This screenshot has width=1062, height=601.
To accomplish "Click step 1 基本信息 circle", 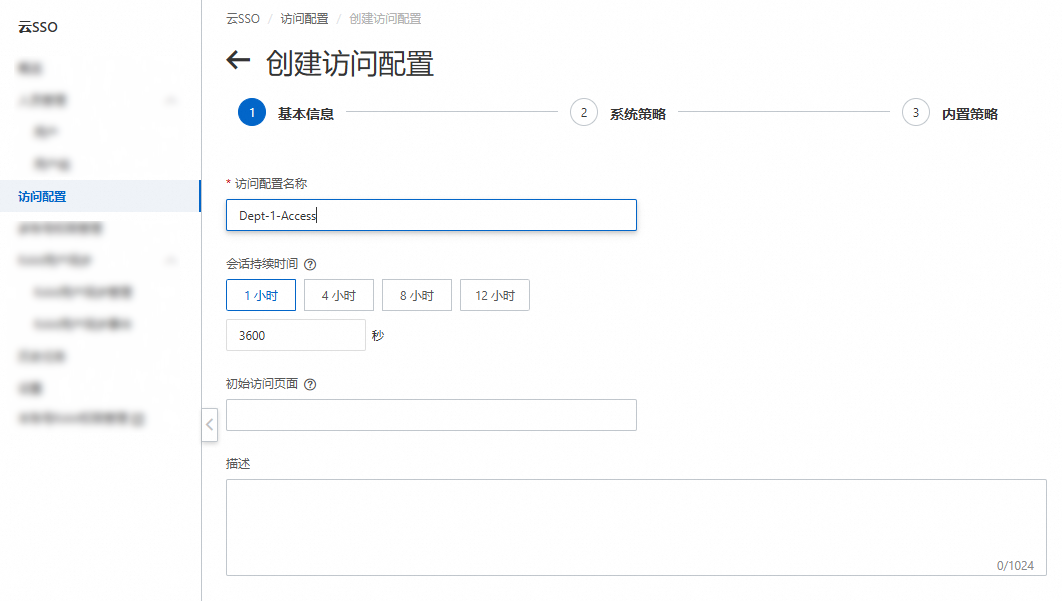I will point(252,112).
